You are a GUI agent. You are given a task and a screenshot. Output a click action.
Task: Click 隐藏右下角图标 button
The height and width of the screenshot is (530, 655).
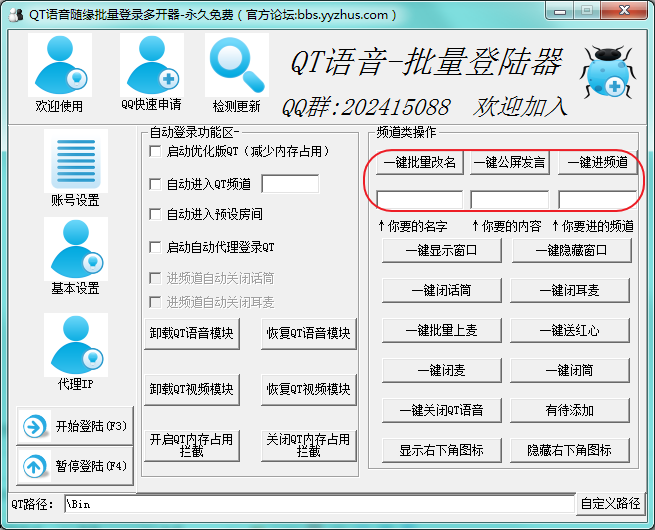[570, 450]
